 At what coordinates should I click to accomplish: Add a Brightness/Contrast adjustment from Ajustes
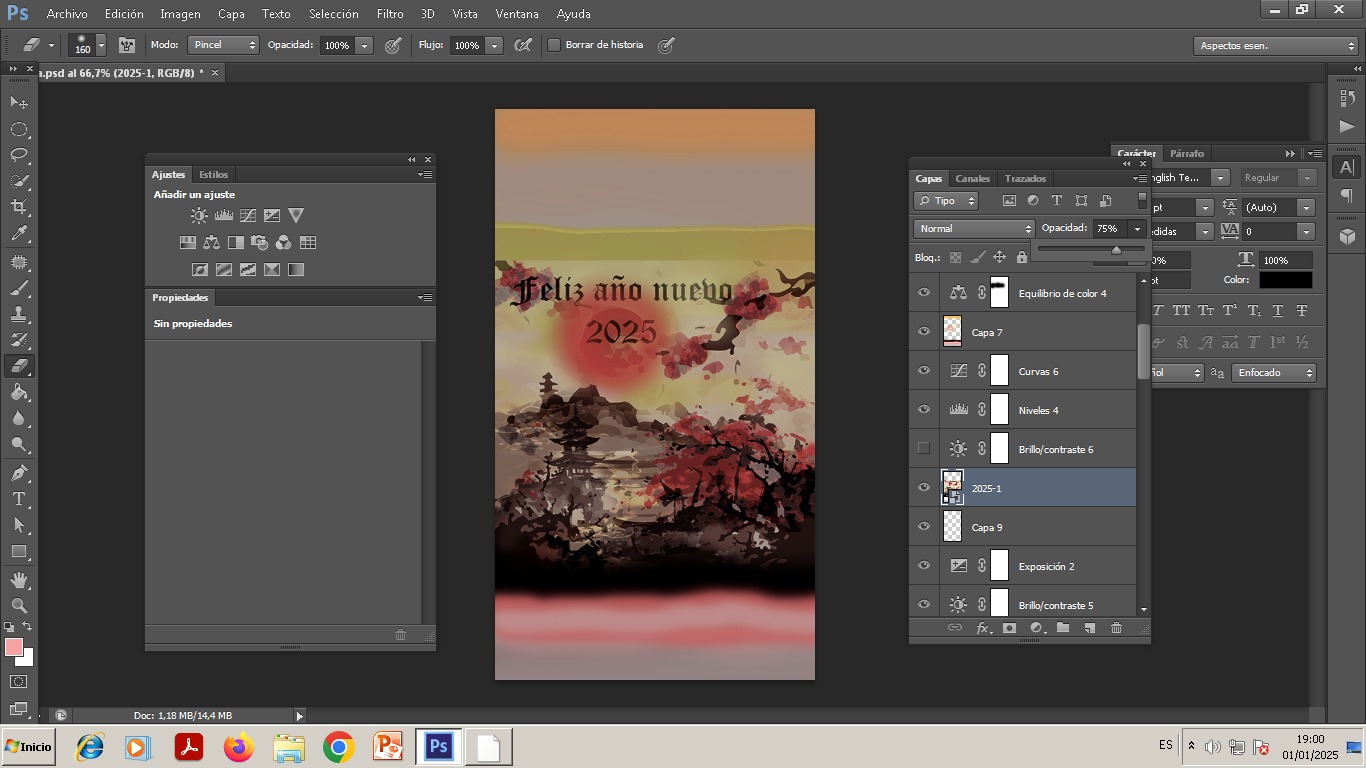tap(199, 215)
